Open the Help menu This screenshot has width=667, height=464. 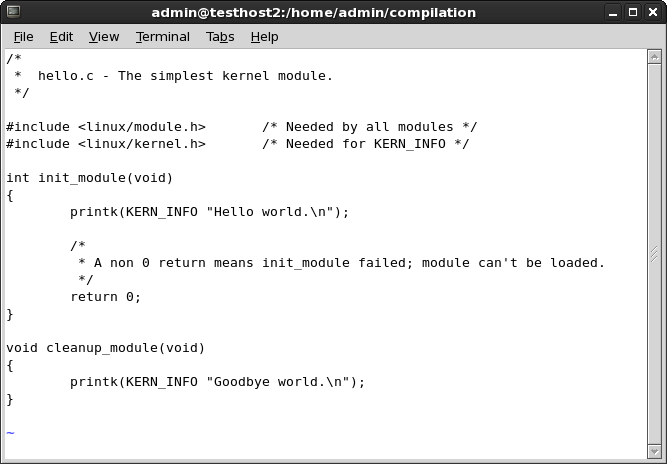[x=264, y=37]
